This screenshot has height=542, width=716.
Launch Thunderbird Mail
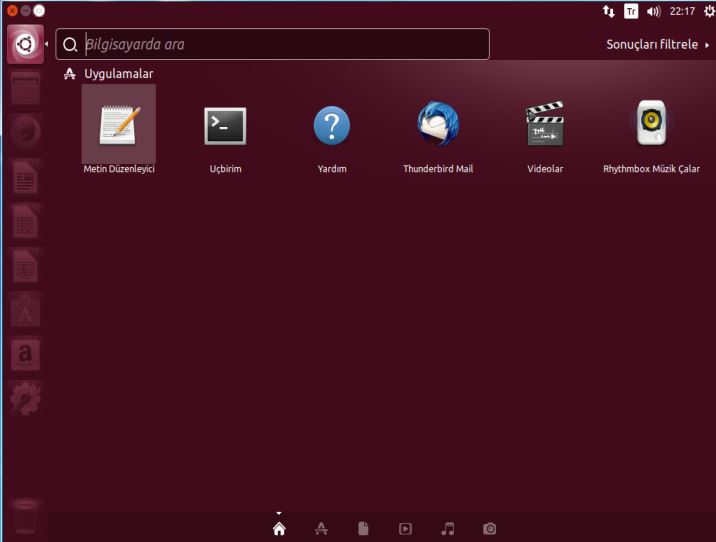[438, 130]
